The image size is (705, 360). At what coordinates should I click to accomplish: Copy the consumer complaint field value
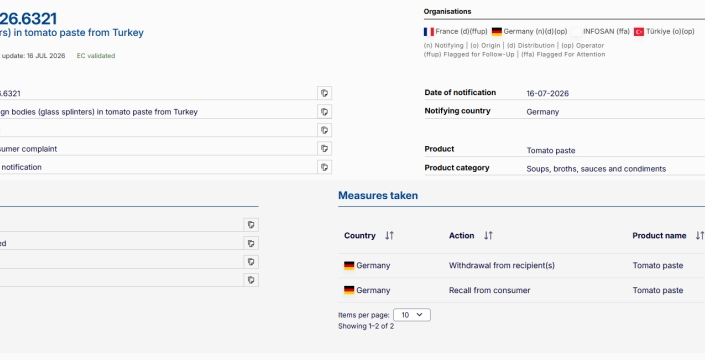(324, 148)
